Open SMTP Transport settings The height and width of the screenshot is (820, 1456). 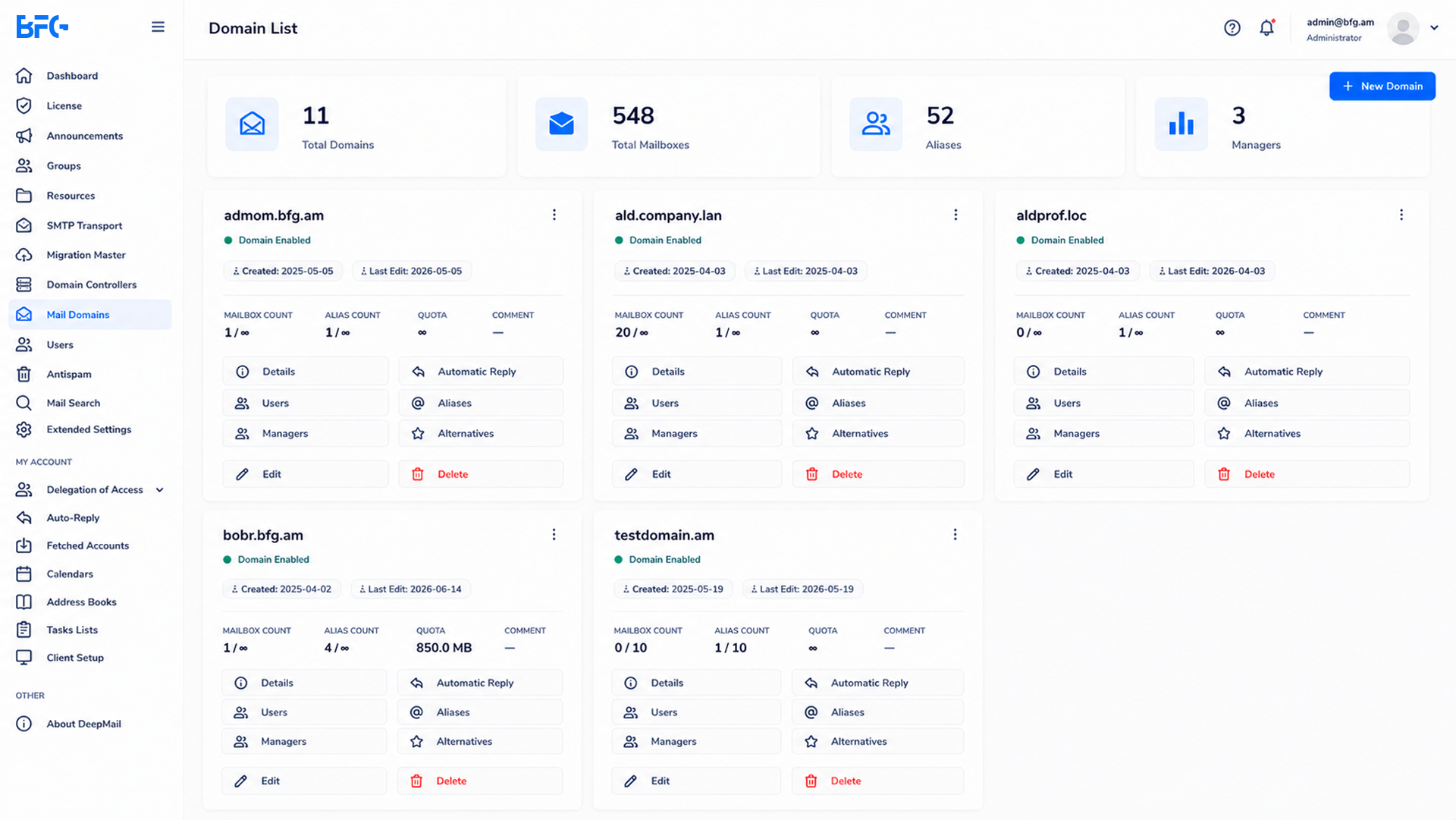point(91,225)
